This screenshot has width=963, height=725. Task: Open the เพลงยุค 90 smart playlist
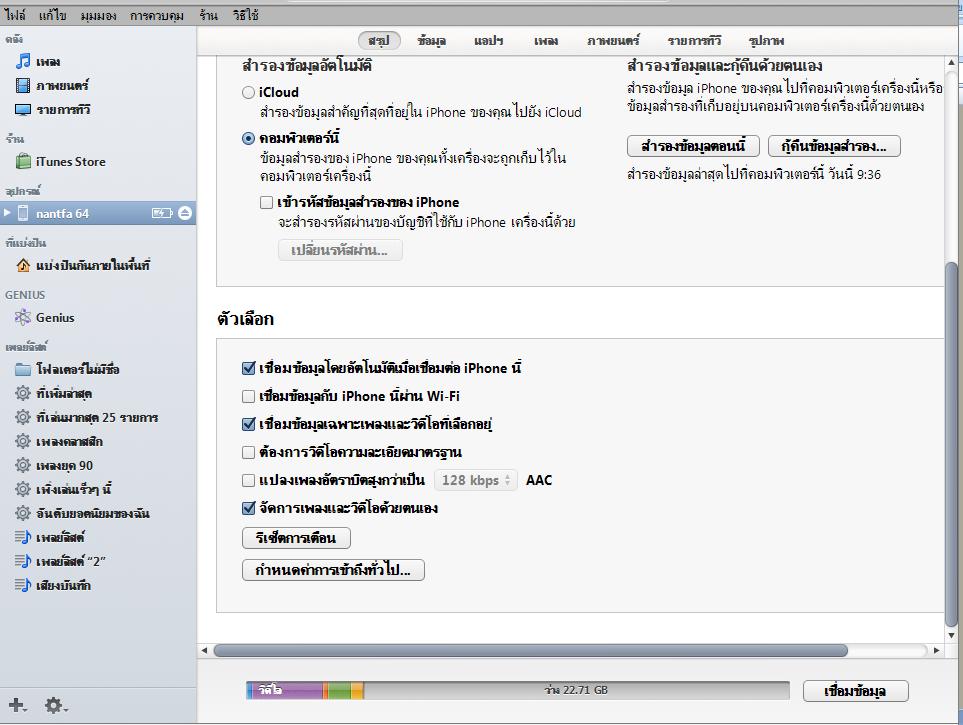[54, 465]
